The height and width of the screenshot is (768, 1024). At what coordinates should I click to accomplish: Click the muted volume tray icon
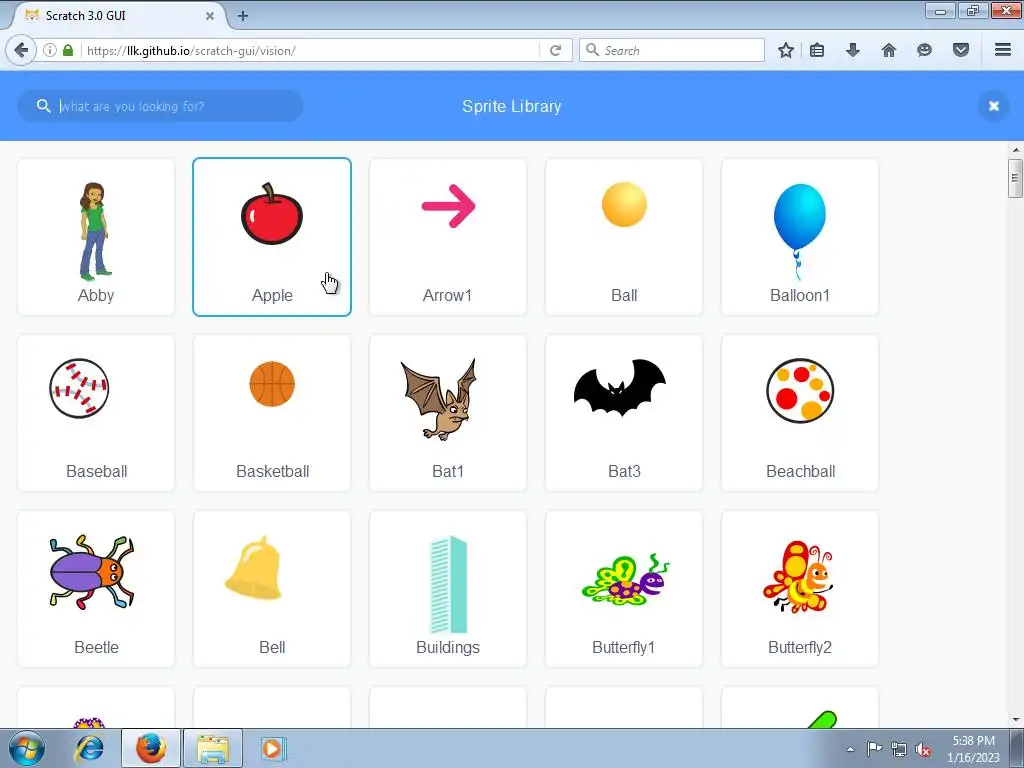click(923, 749)
